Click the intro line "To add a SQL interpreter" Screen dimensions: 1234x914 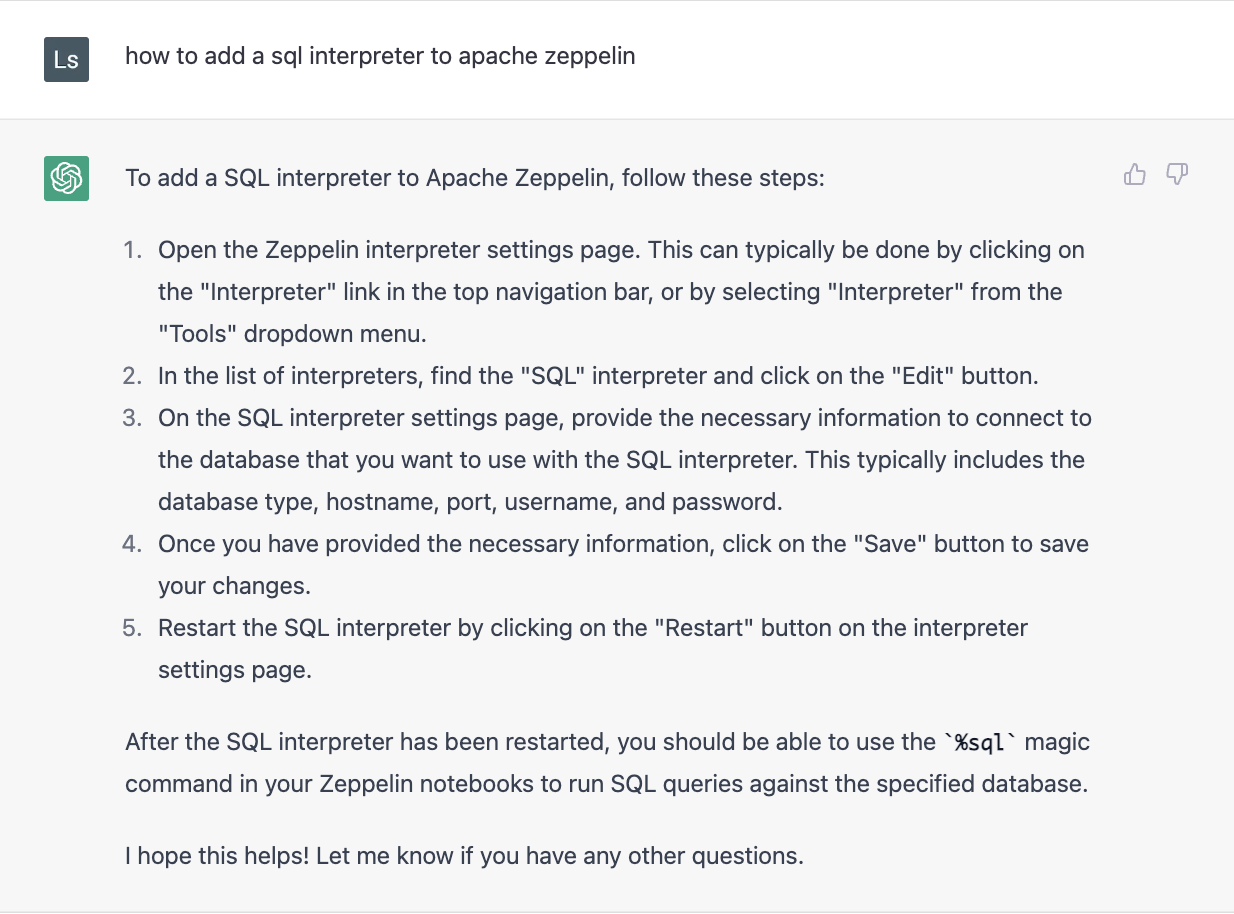pyautogui.click(x=475, y=179)
